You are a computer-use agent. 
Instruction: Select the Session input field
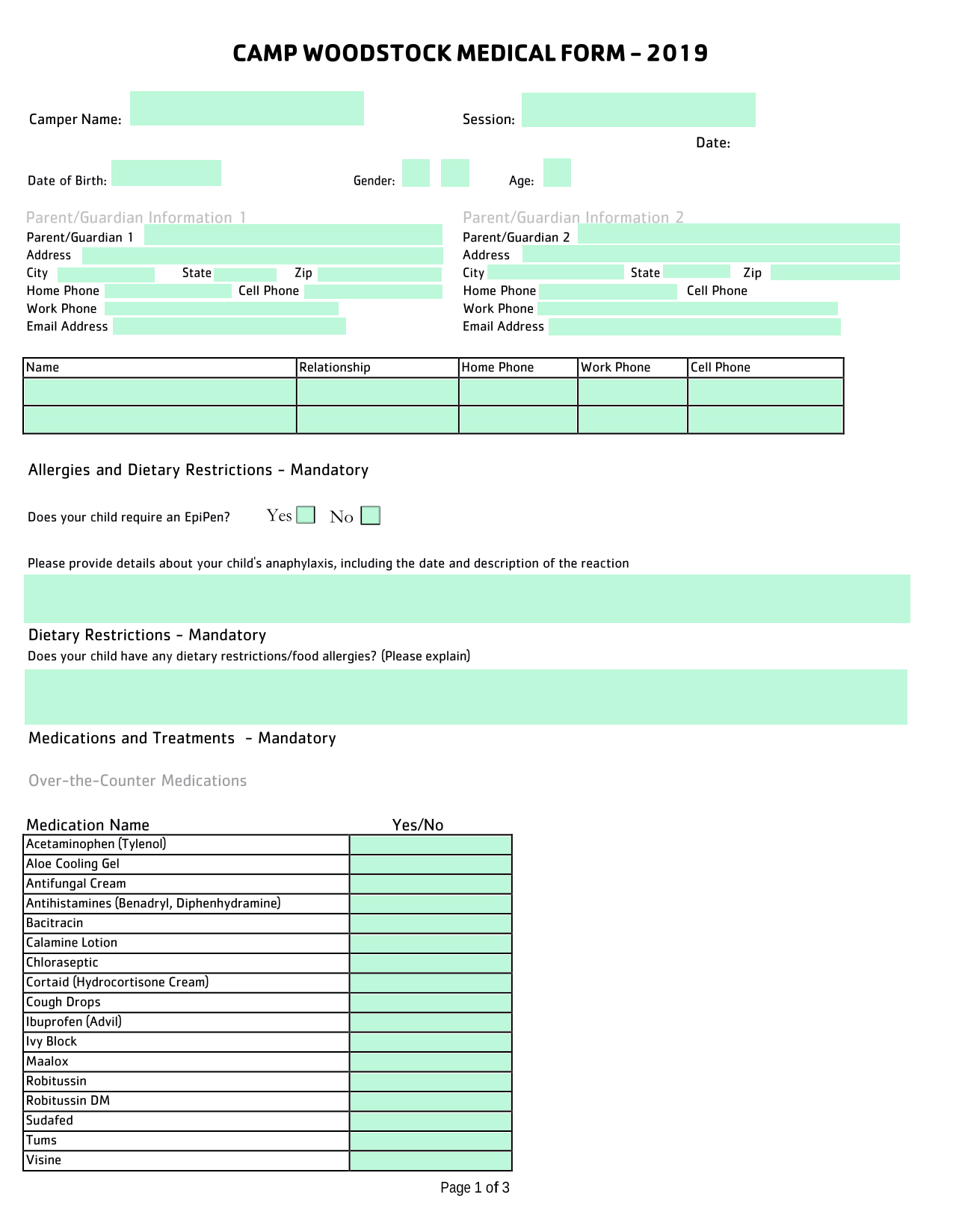[x=638, y=110]
